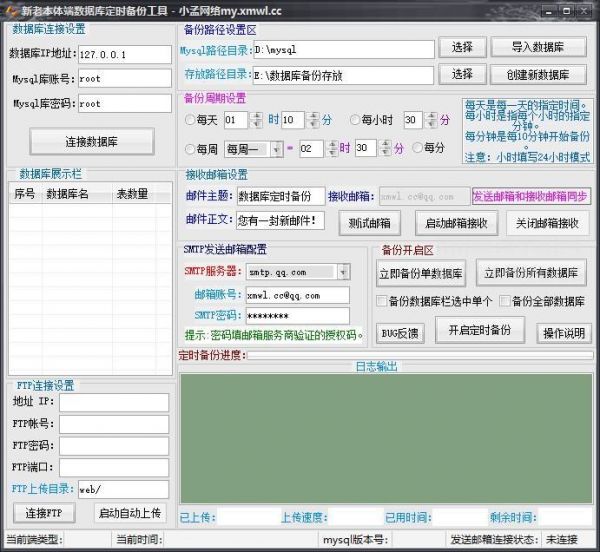Increase the 每周 hour spinner value
The width and height of the screenshot is (600, 552).
[333, 145]
